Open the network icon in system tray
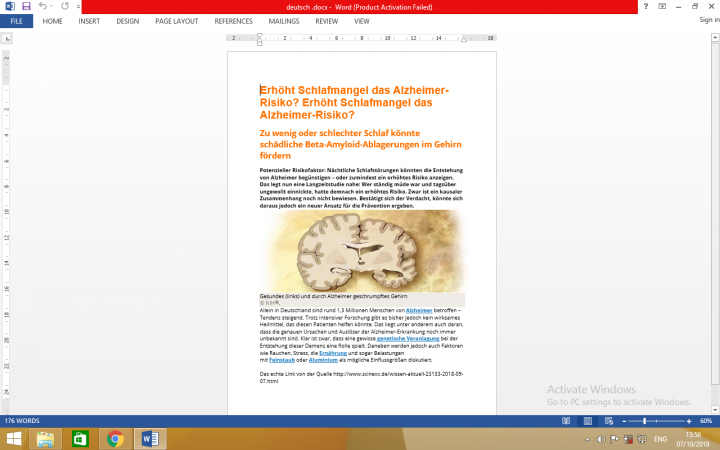 coord(642,440)
